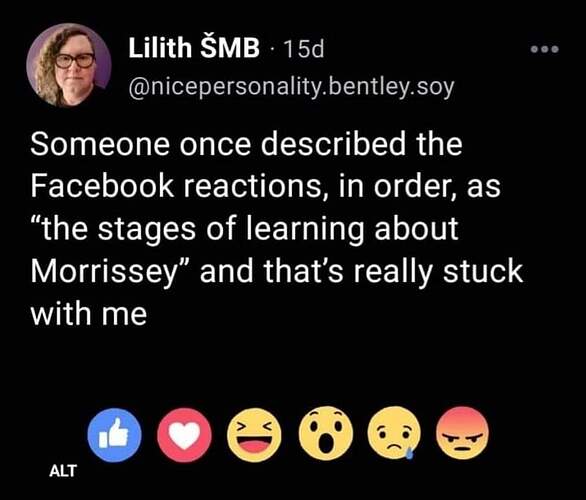This screenshot has width=586, height=500.
Task: Select the red heart Love reaction
Action: (184, 435)
